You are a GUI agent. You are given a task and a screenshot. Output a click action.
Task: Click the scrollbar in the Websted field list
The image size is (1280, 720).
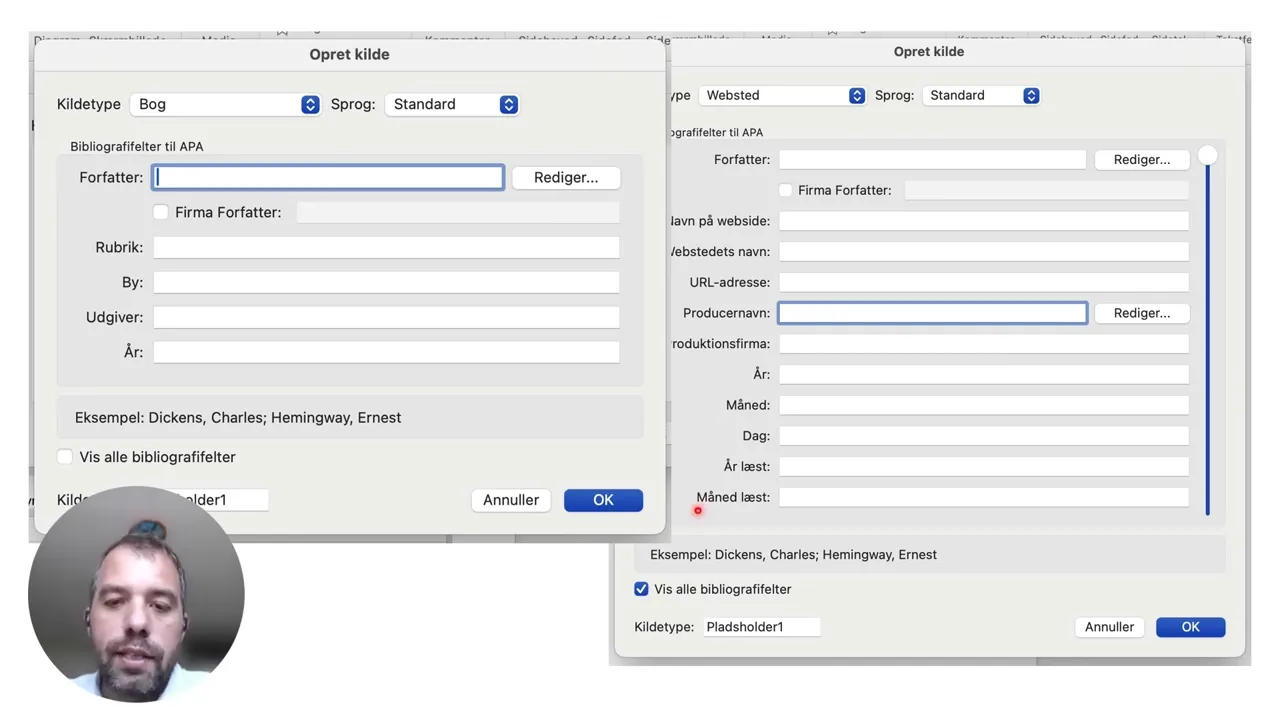pyautogui.click(x=1208, y=340)
